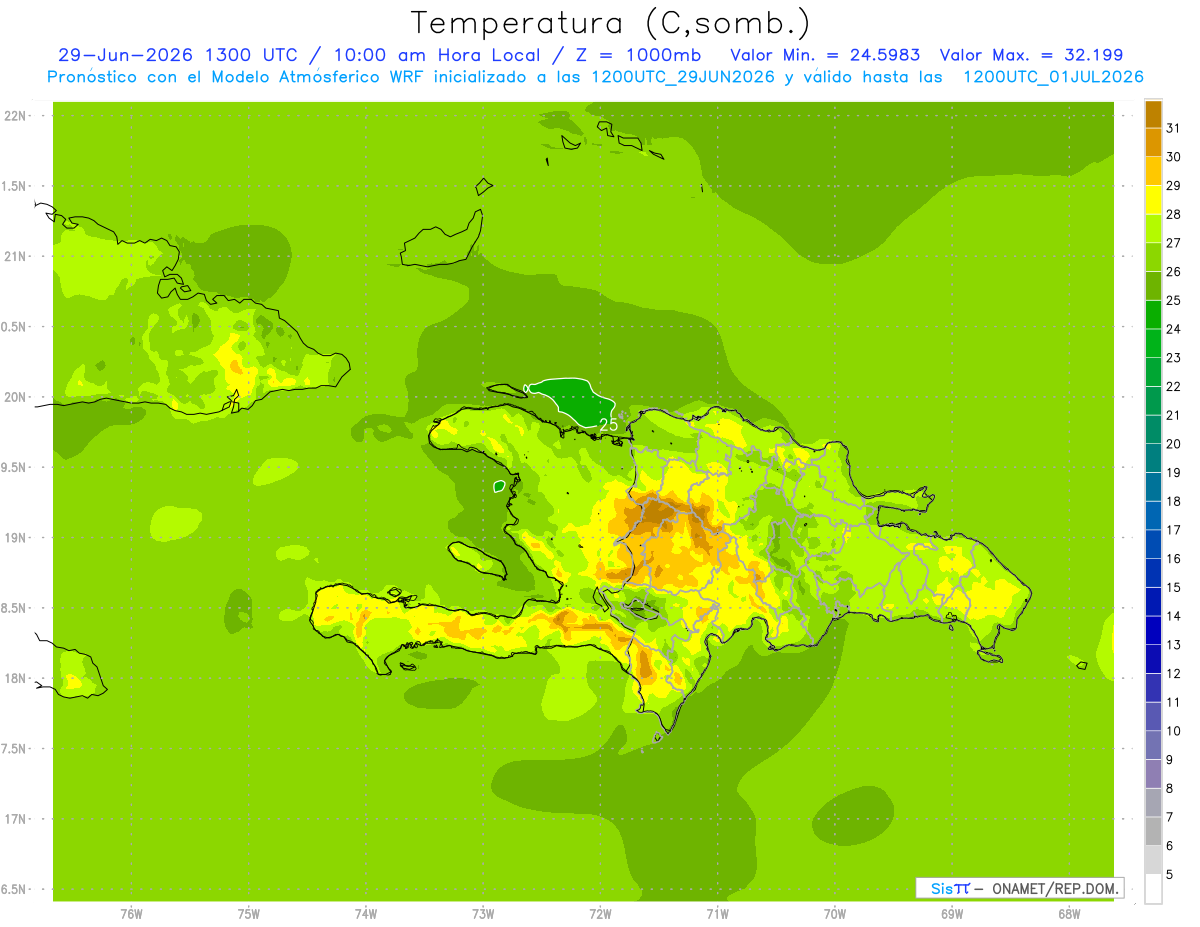1200x927 pixels.
Task: Click the latitude label "17N"
Action: 16,819
